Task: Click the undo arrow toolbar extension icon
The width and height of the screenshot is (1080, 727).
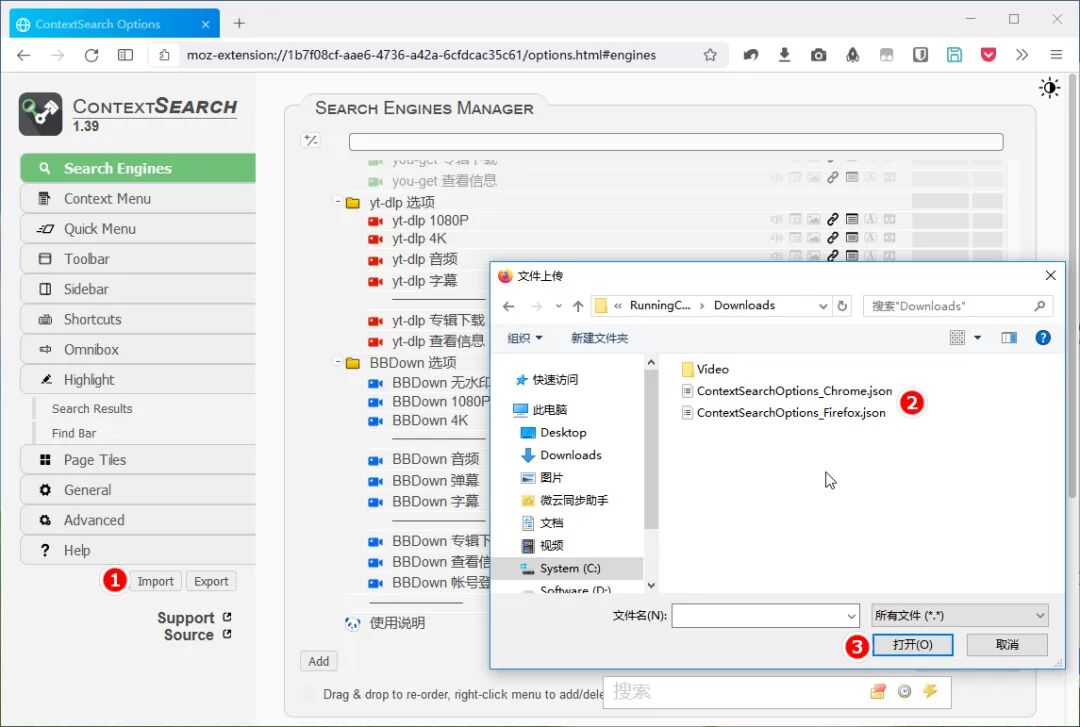Action: (750, 55)
